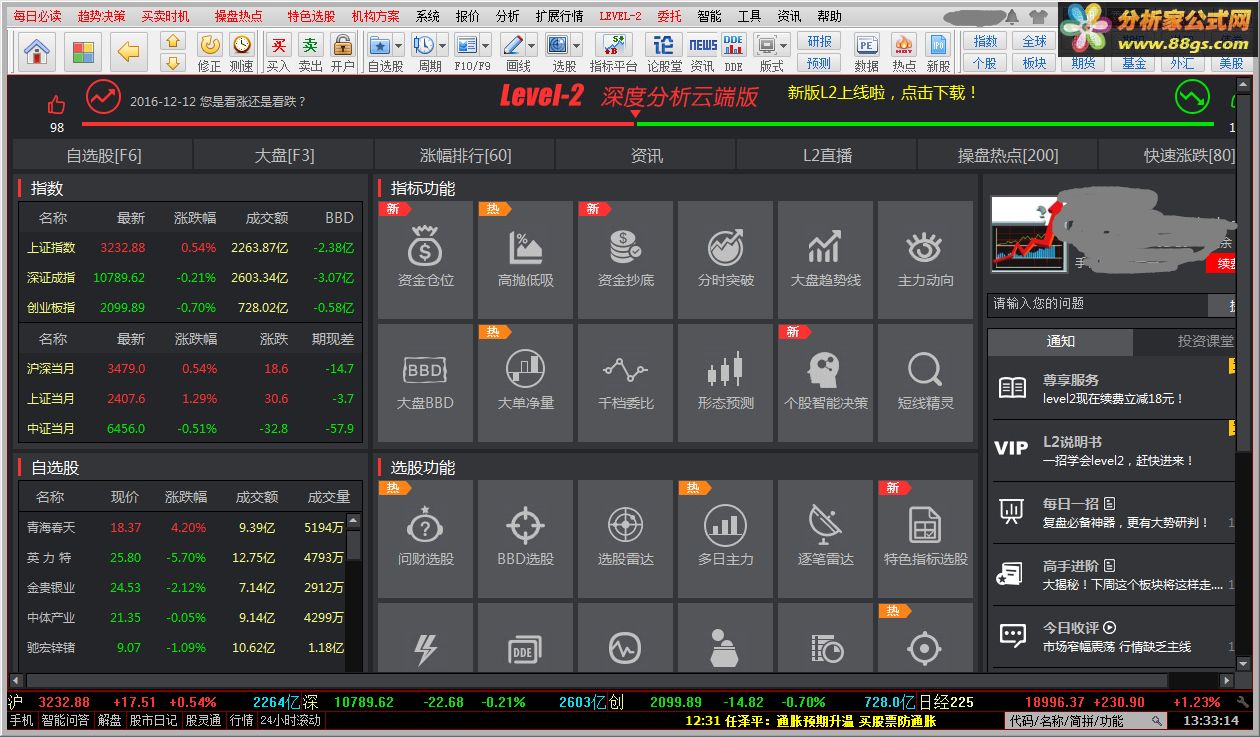This screenshot has width=1260, height=737.
Task: Open the 多日主力 tile
Action: 726,538
